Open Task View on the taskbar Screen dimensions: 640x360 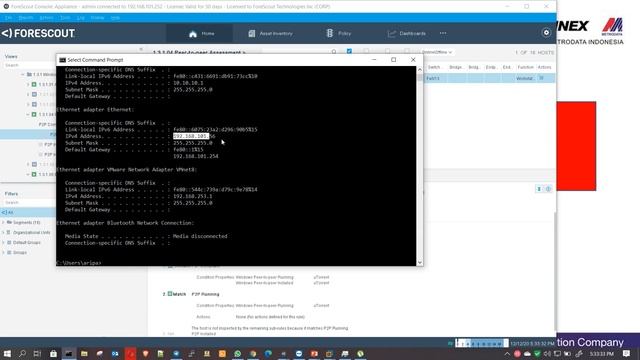[x=38, y=353]
